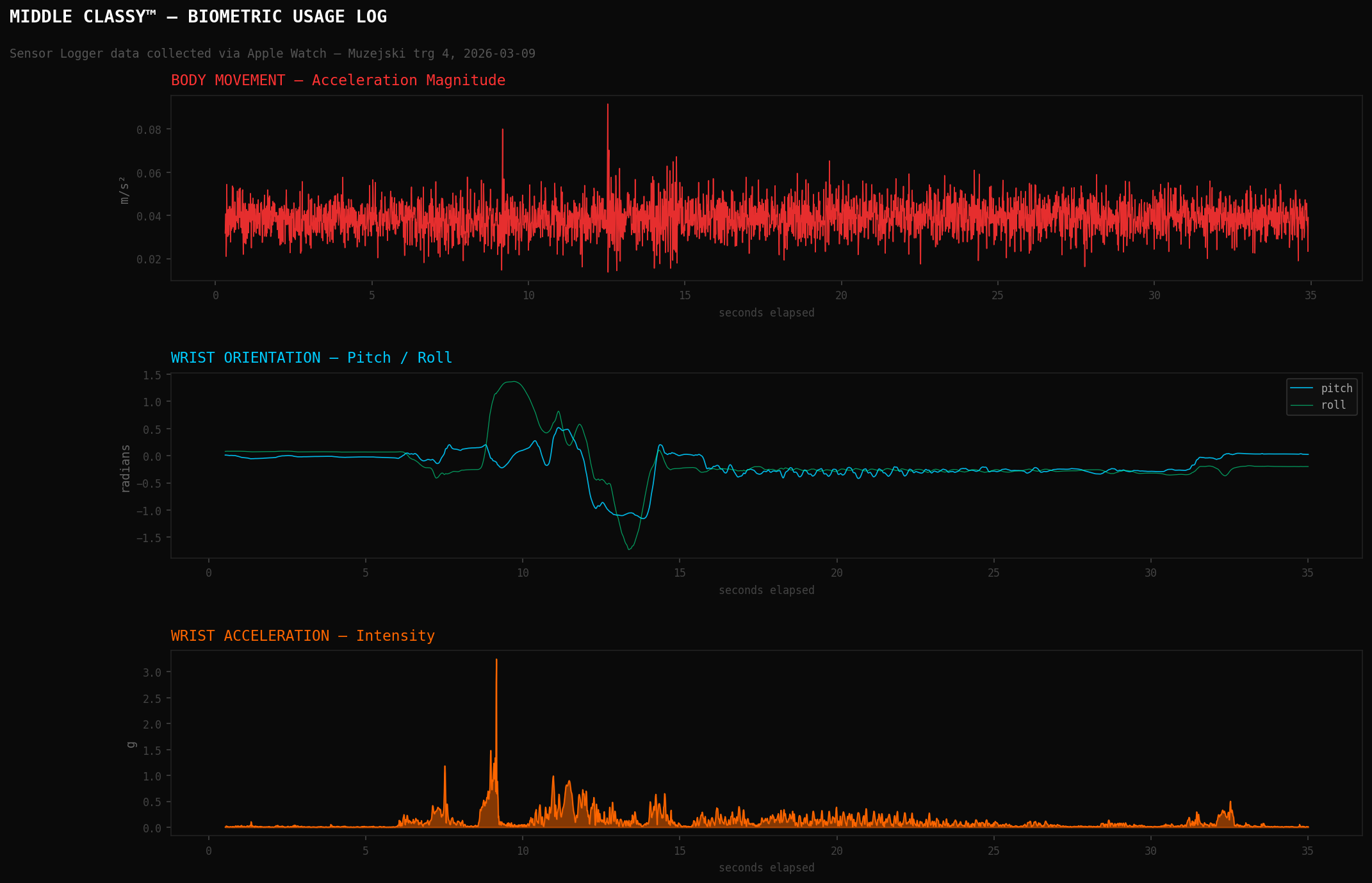Click the radians y-axis label
This screenshot has height=883, width=1372.
tap(126, 468)
